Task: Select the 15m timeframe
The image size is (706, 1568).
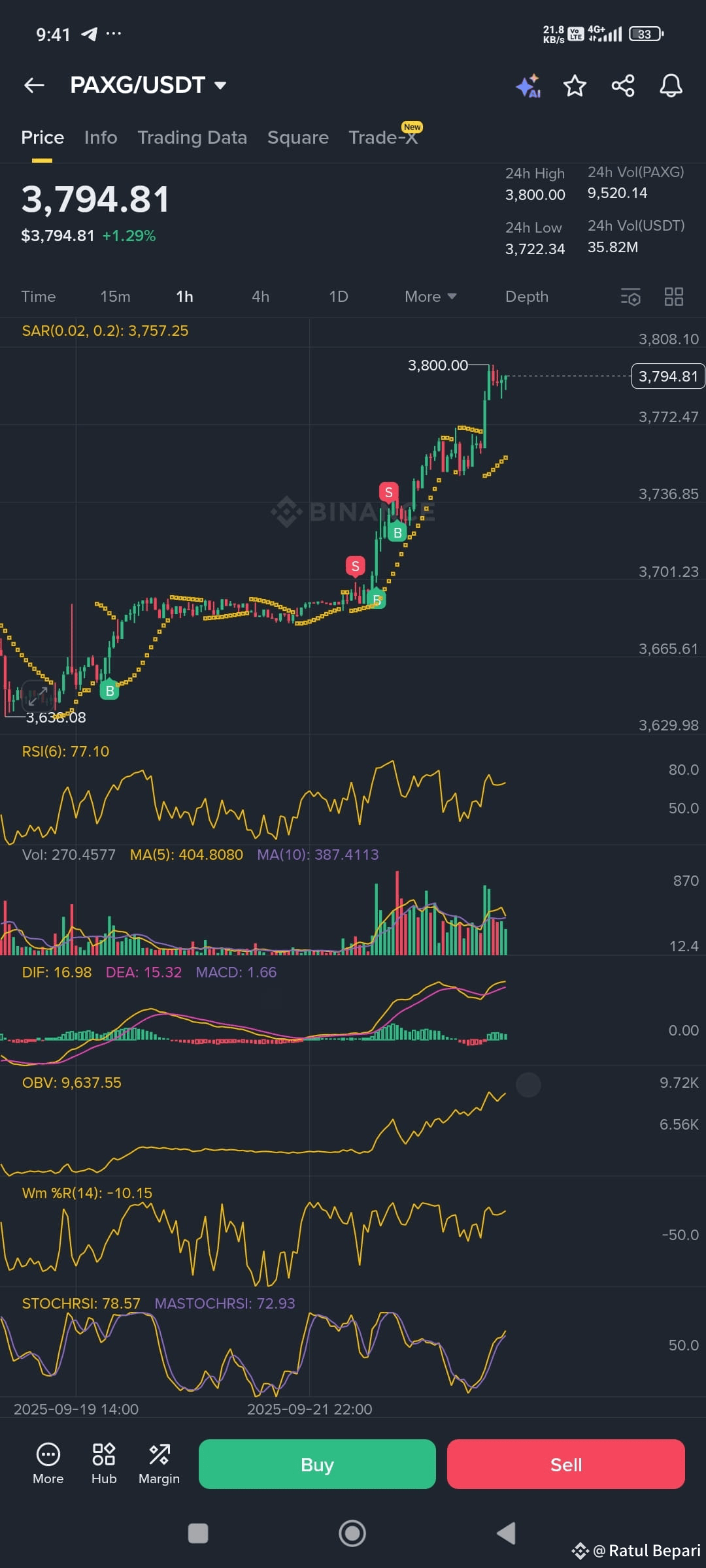Action: 115,297
